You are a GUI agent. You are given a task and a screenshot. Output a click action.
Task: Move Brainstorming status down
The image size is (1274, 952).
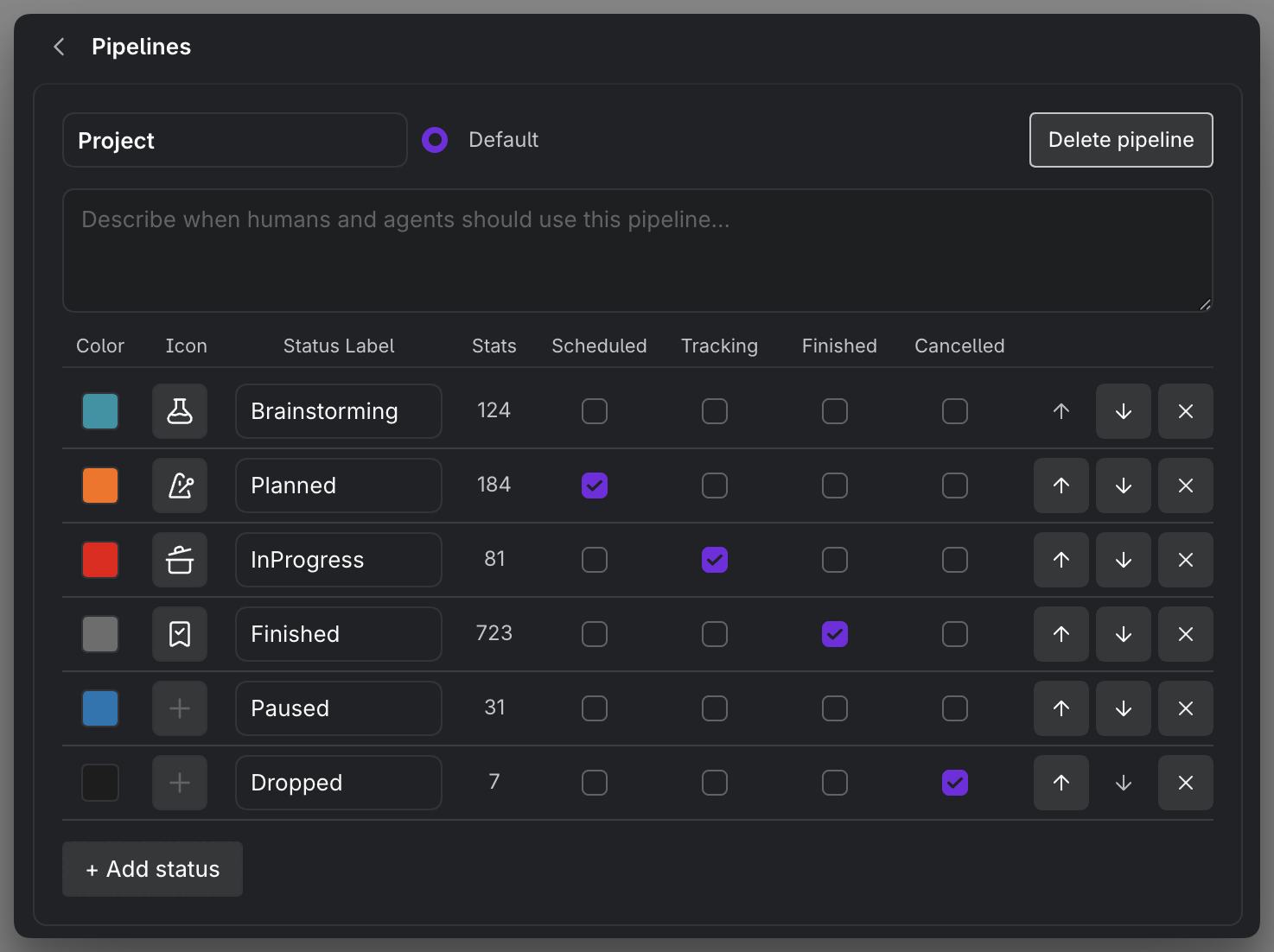[1124, 411]
